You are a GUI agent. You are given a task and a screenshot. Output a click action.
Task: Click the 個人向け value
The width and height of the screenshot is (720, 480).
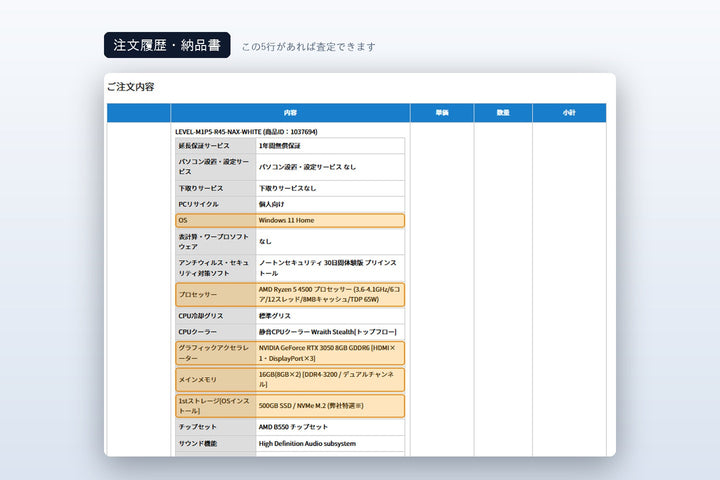pyautogui.click(x=271, y=204)
